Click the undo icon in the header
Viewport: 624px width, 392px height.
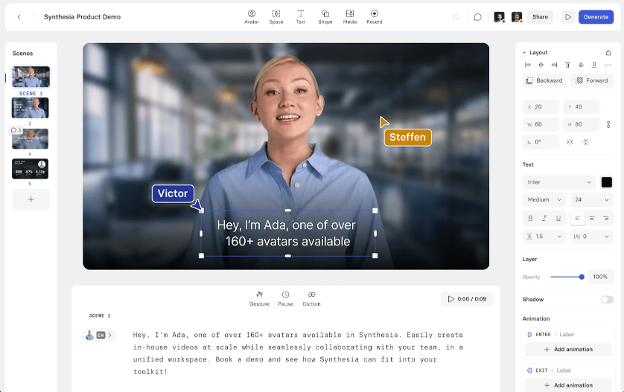coord(456,17)
